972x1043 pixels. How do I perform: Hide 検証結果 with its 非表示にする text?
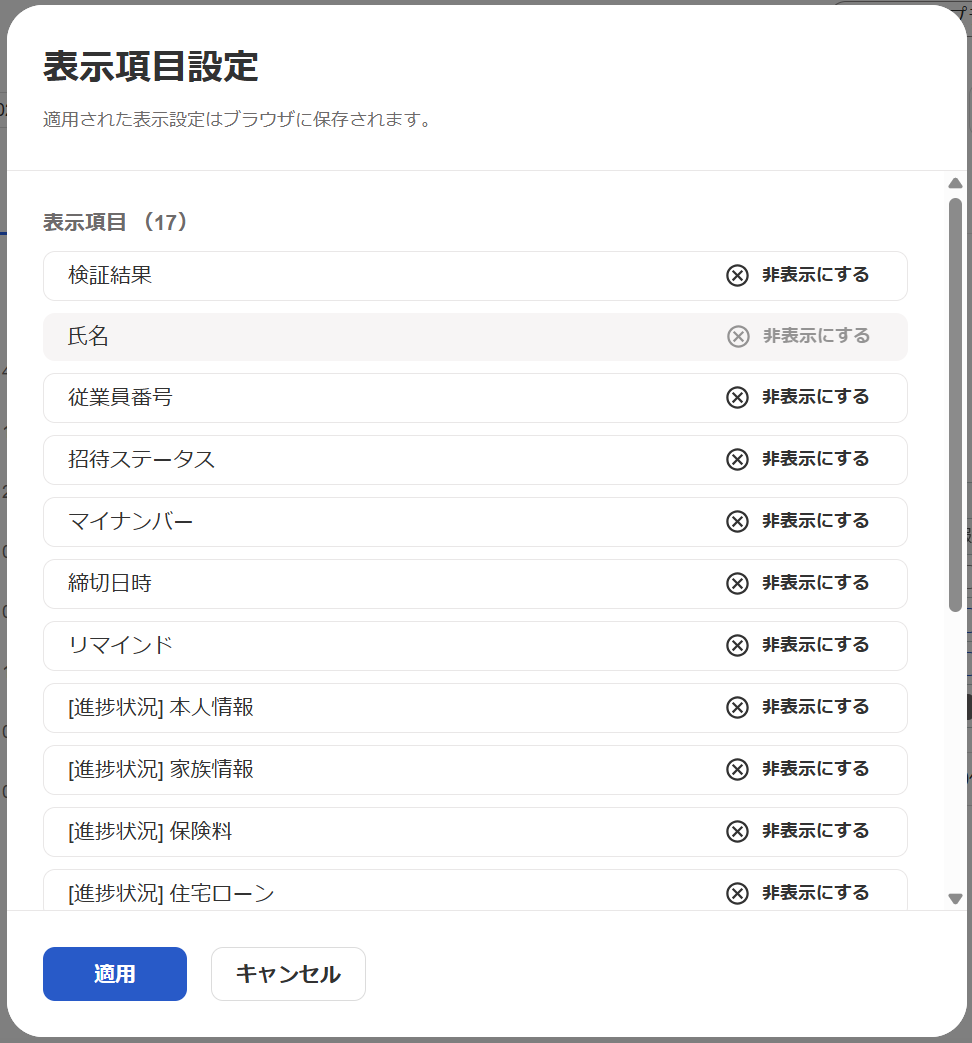pos(816,275)
